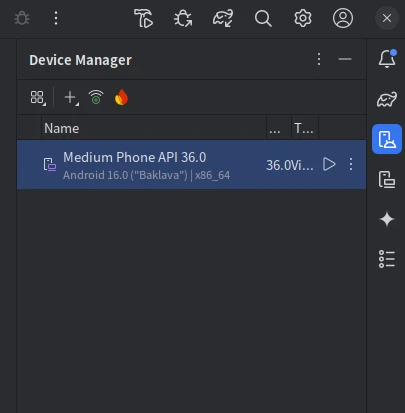This screenshot has height=413, width=405.
Task: Click the '...' column header
Action: pos(279,128)
